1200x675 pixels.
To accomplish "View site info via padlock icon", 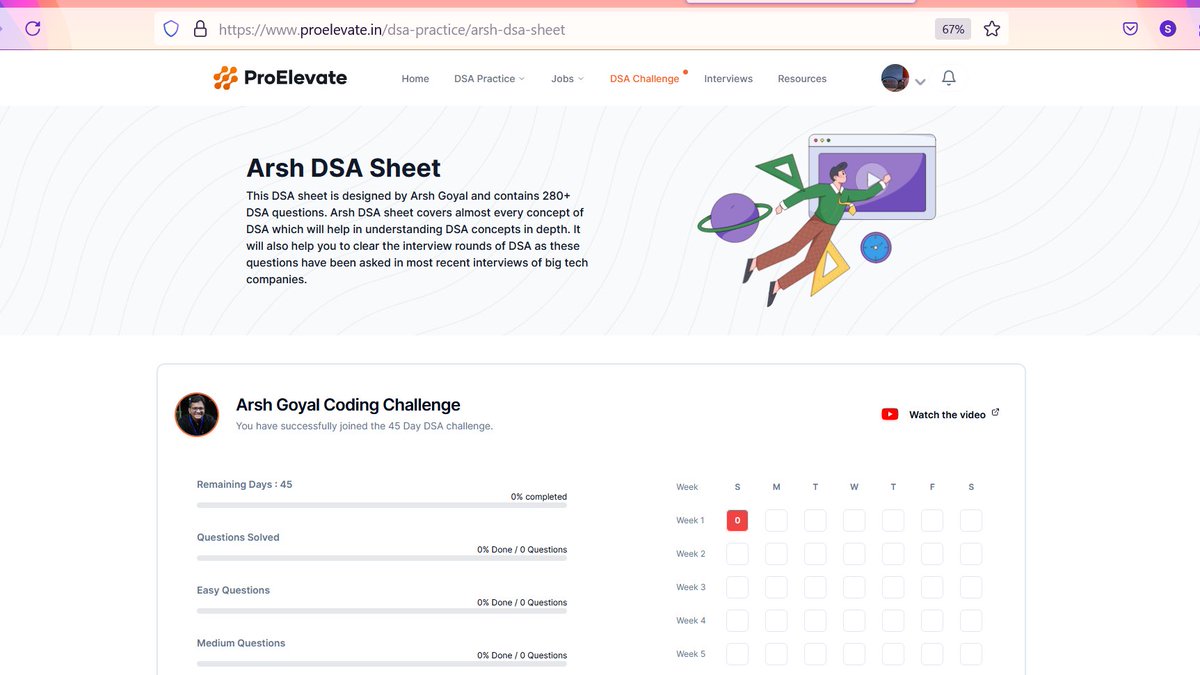I will coord(200,29).
